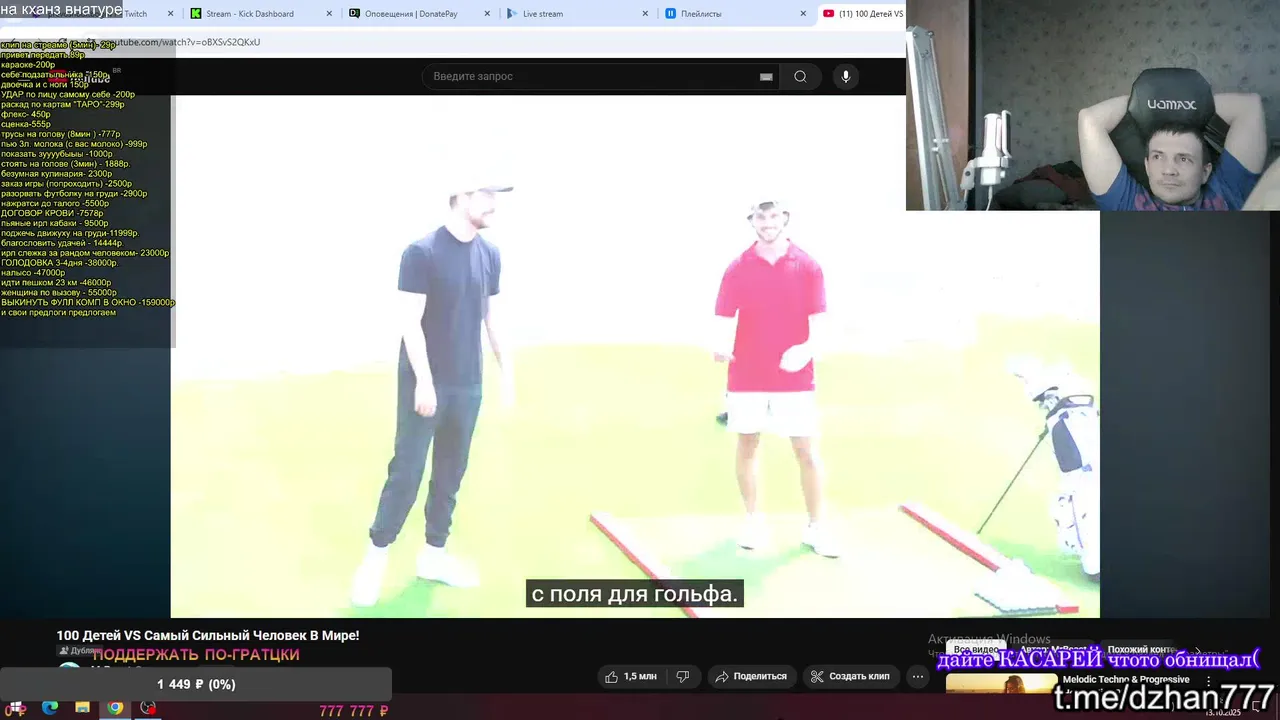
Task: Open File Explorer from the taskbar
Action: 82,708
